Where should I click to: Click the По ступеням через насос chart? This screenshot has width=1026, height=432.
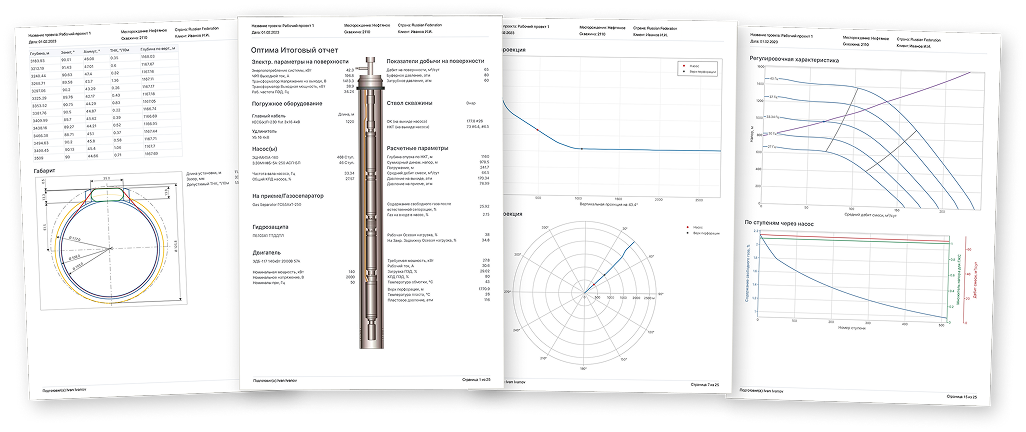click(850, 282)
